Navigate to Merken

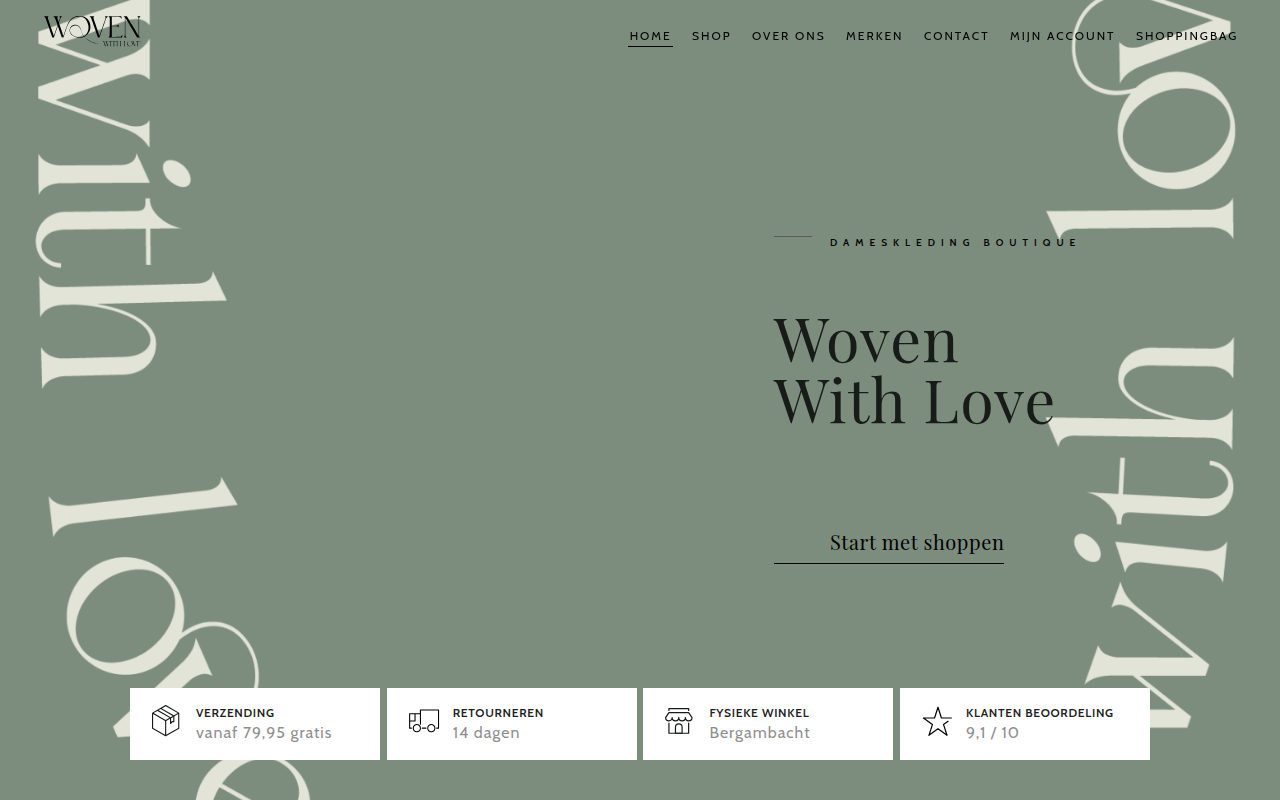tap(874, 36)
